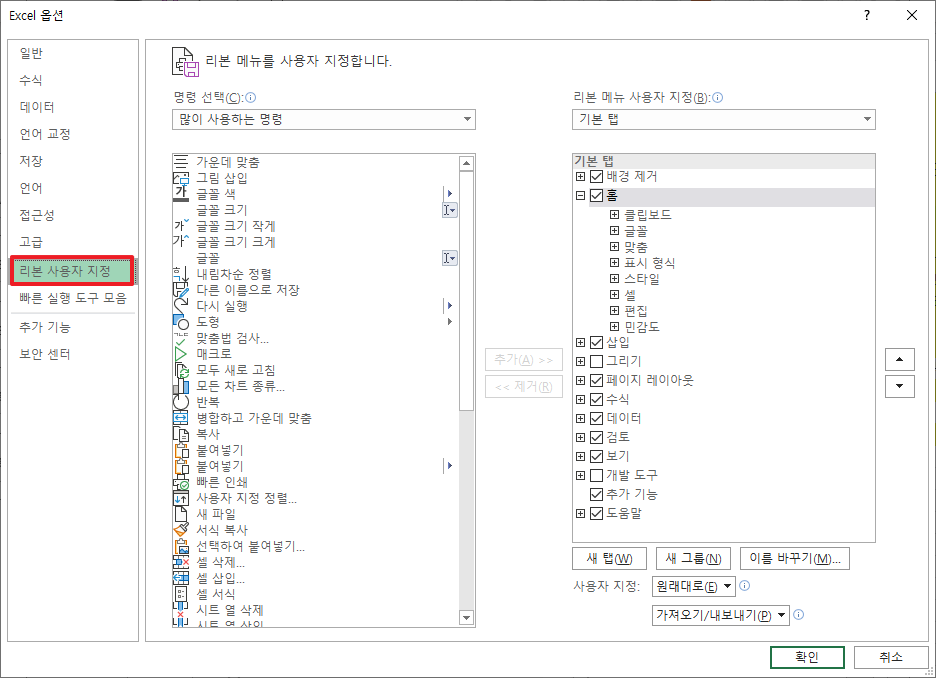The height and width of the screenshot is (678, 936).
Task: Confirm with the 확인 button
Action: pyautogui.click(x=807, y=657)
